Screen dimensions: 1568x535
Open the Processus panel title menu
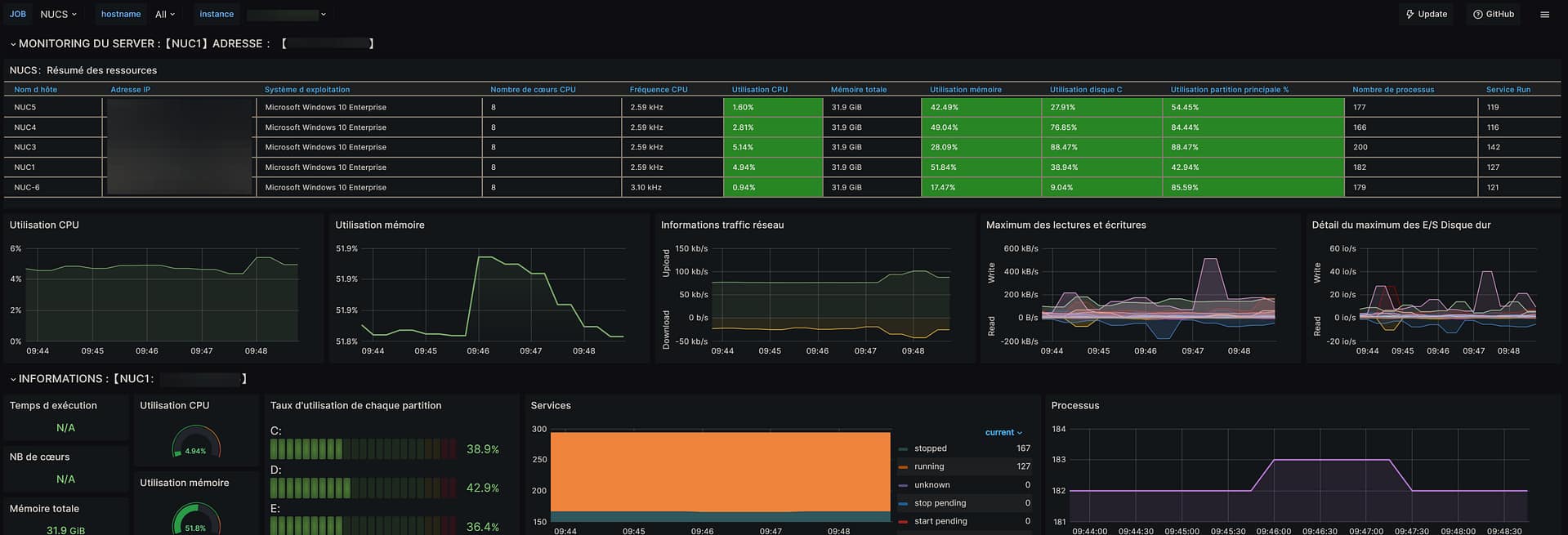coord(1074,406)
